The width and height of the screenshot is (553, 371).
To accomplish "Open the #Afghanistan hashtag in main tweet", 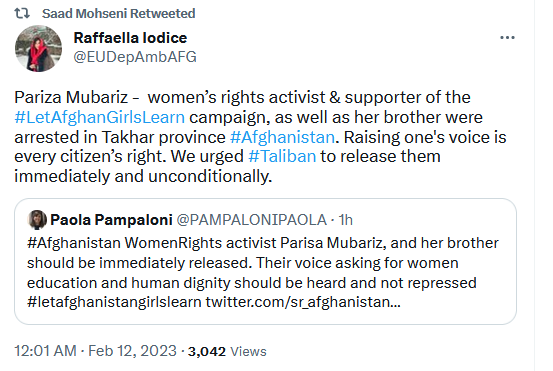I will 282,137.
